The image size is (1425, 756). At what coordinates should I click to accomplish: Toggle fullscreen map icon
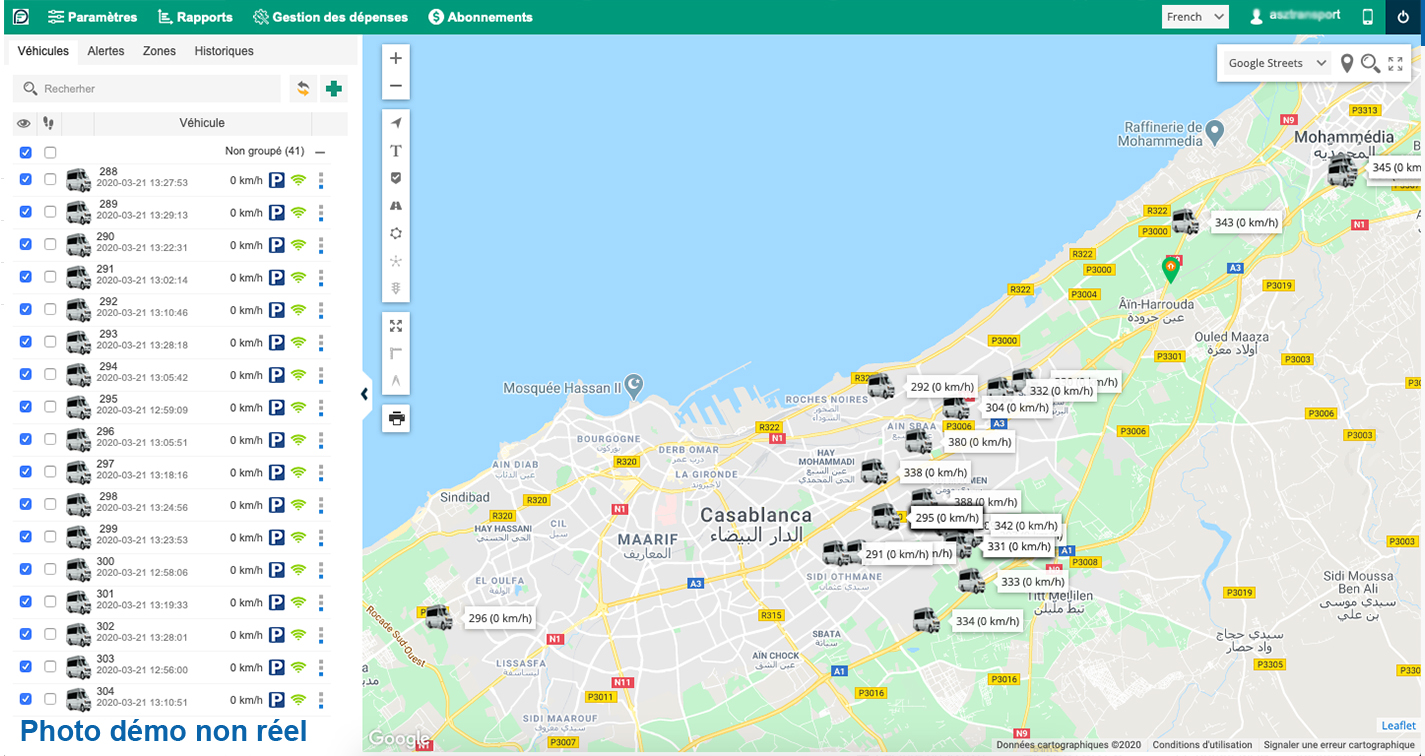(1396, 63)
